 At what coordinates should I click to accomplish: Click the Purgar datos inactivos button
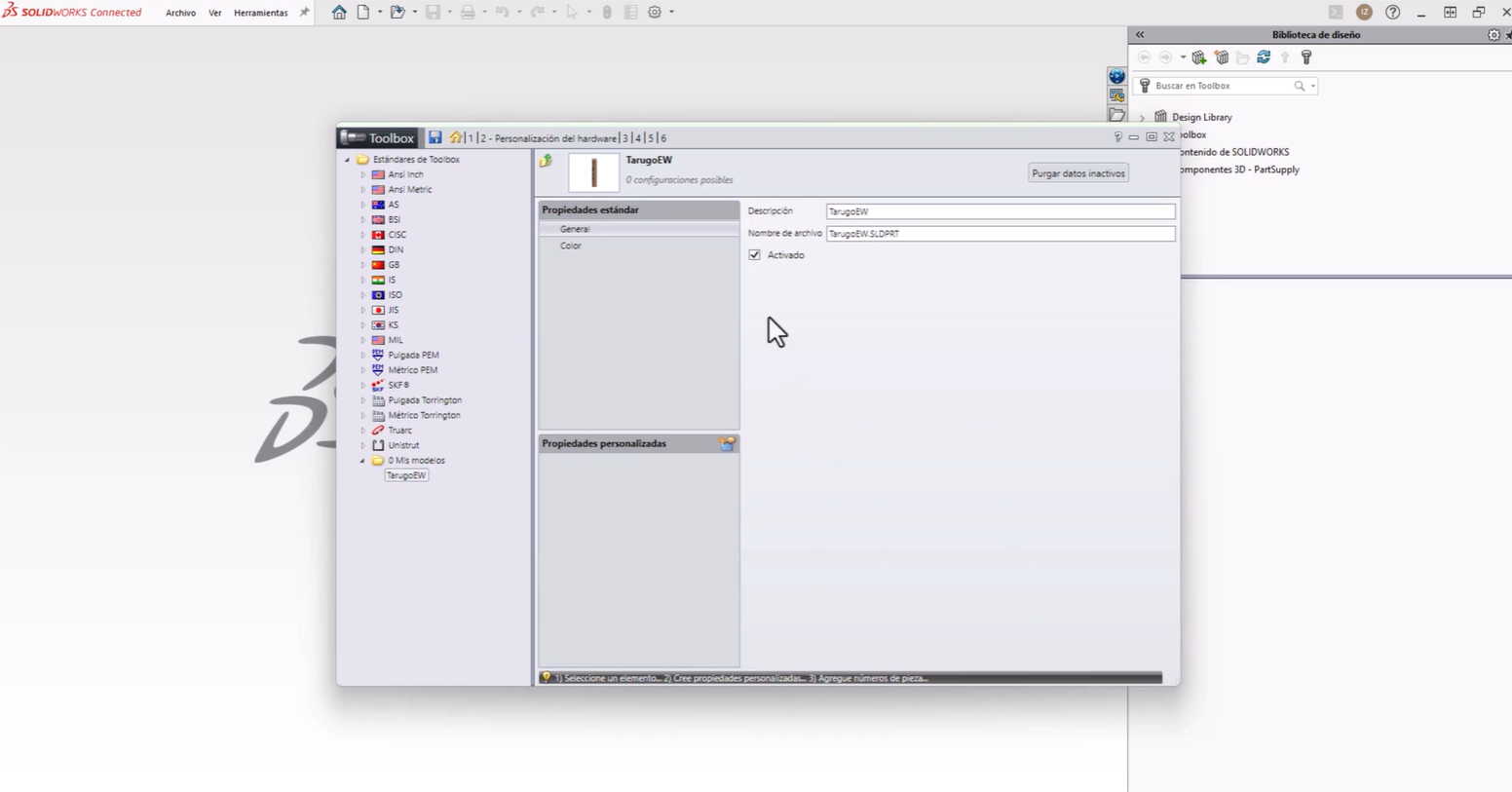1077,172
